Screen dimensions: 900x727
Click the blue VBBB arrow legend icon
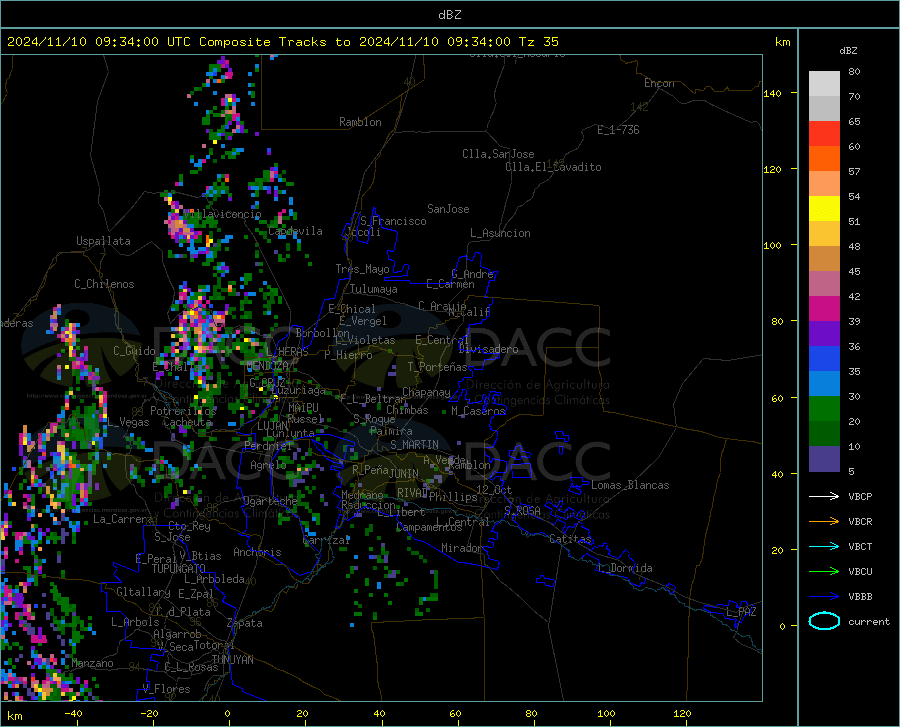tap(824, 597)
